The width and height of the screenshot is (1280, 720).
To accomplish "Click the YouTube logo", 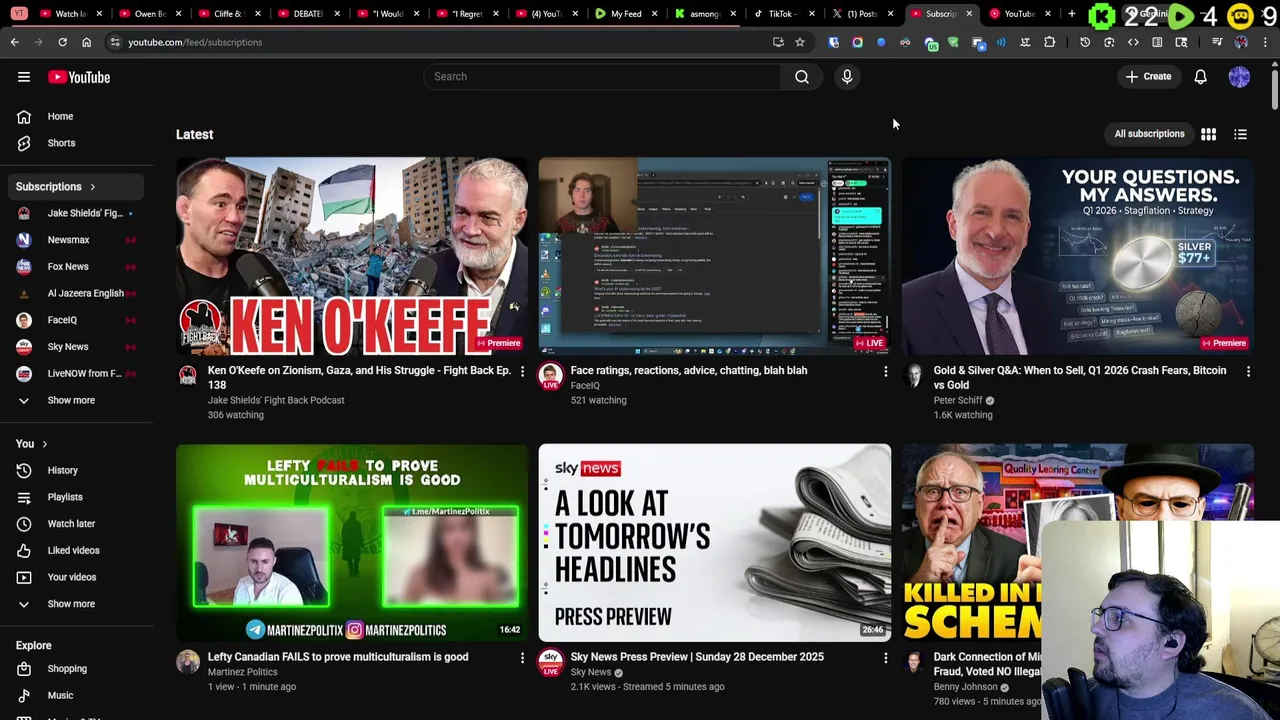I will click(79, 77).
